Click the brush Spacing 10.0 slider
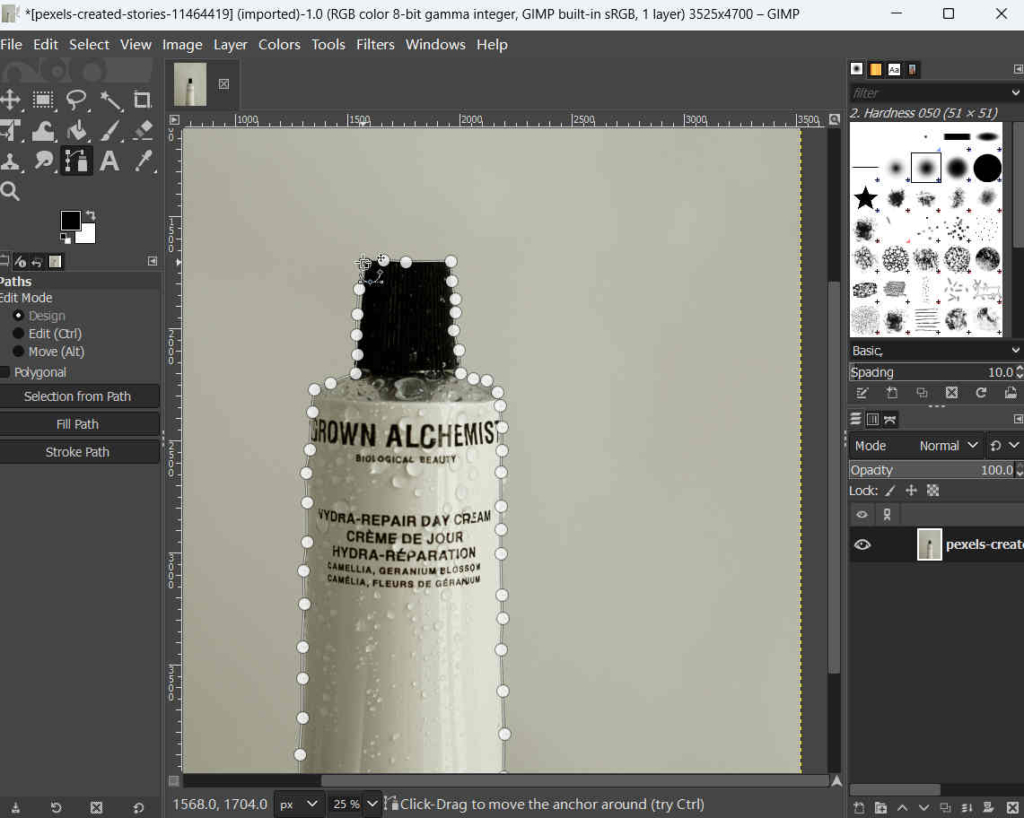 coord(933,372)
